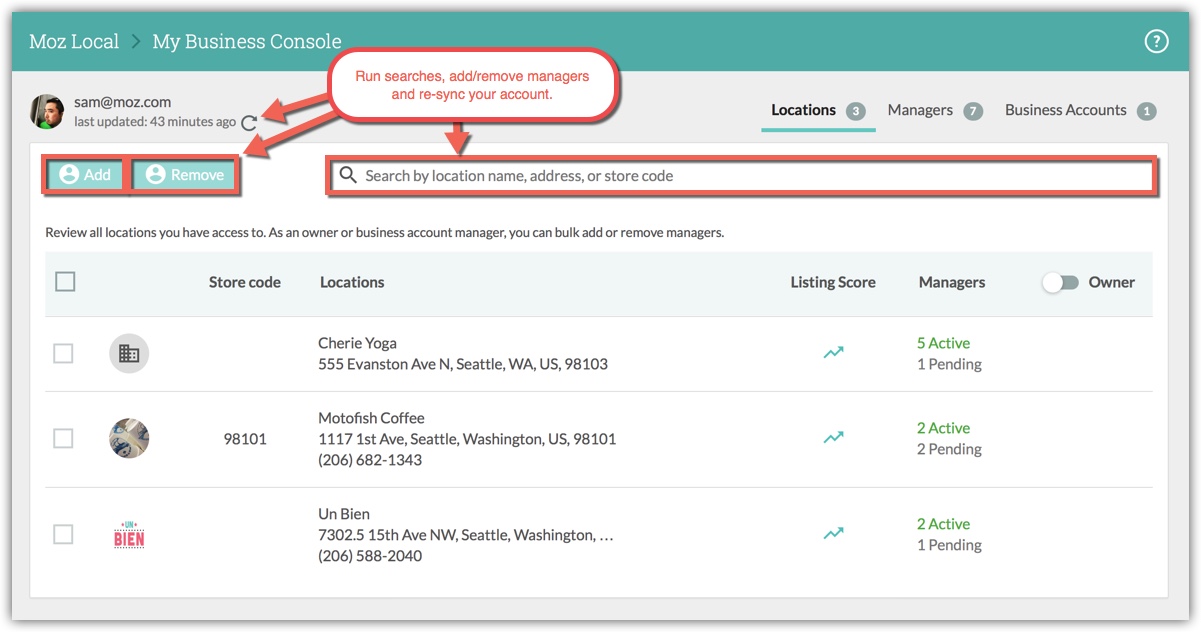The width and height of the screenshot is (1201, 632).
Task: Click Cherie Yoga building placeholder icon
Action: point(129,353)
